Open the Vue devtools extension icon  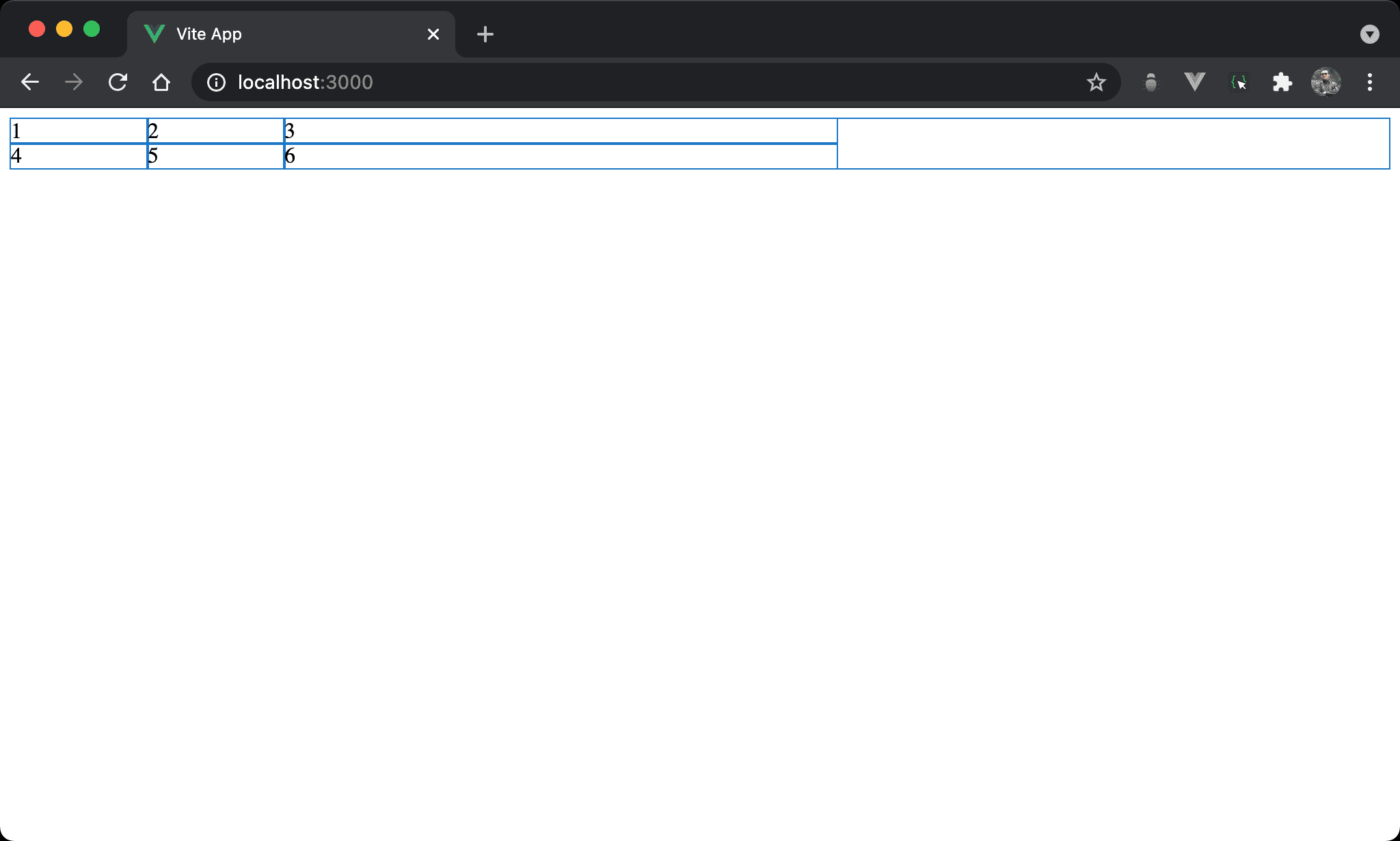pyautogui.click(x=1194, y=83)
